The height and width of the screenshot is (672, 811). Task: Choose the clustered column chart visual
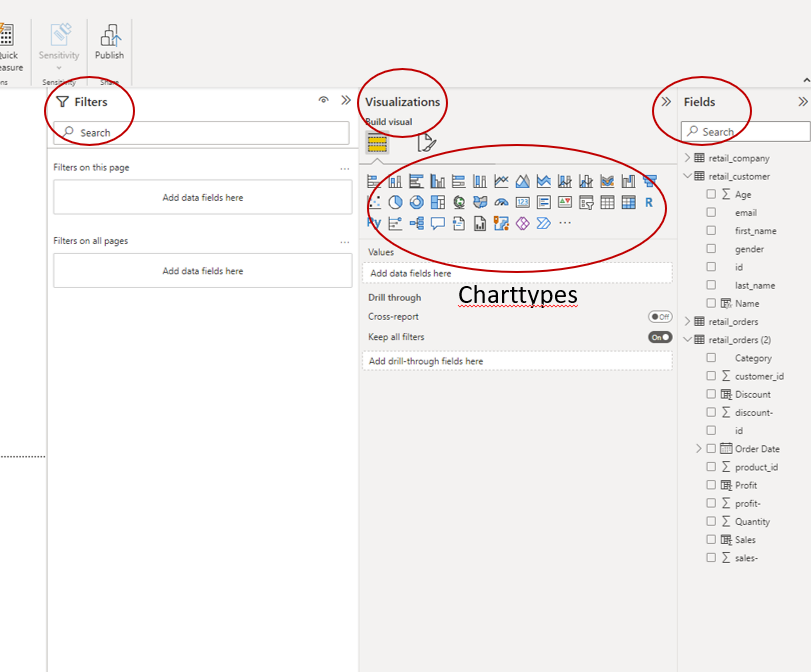[x=438, y=181]
